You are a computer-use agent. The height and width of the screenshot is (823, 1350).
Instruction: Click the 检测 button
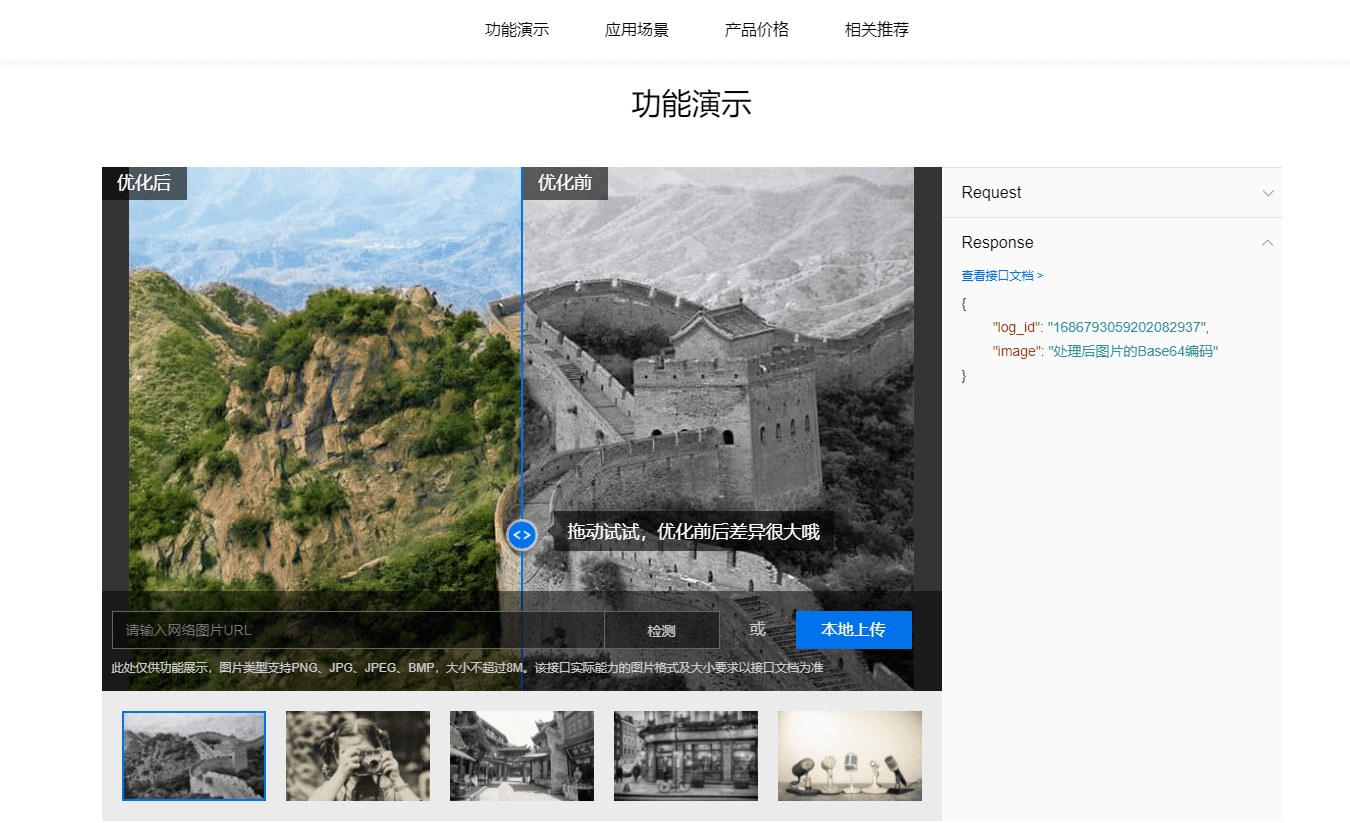pos(661,630)
